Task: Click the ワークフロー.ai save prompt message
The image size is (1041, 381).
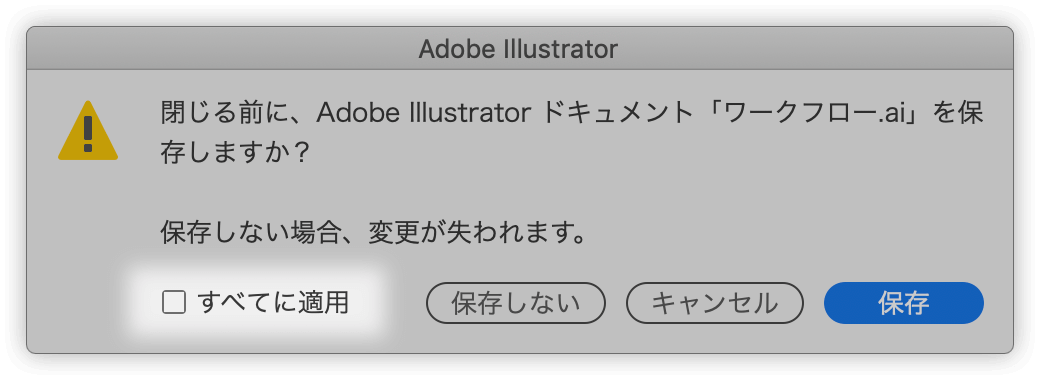Action: coord(572,133)
